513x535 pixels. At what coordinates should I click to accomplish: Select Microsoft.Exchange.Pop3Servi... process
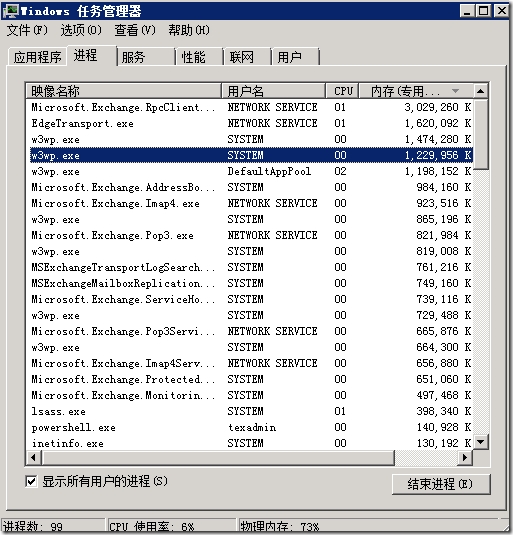[250, 331]
